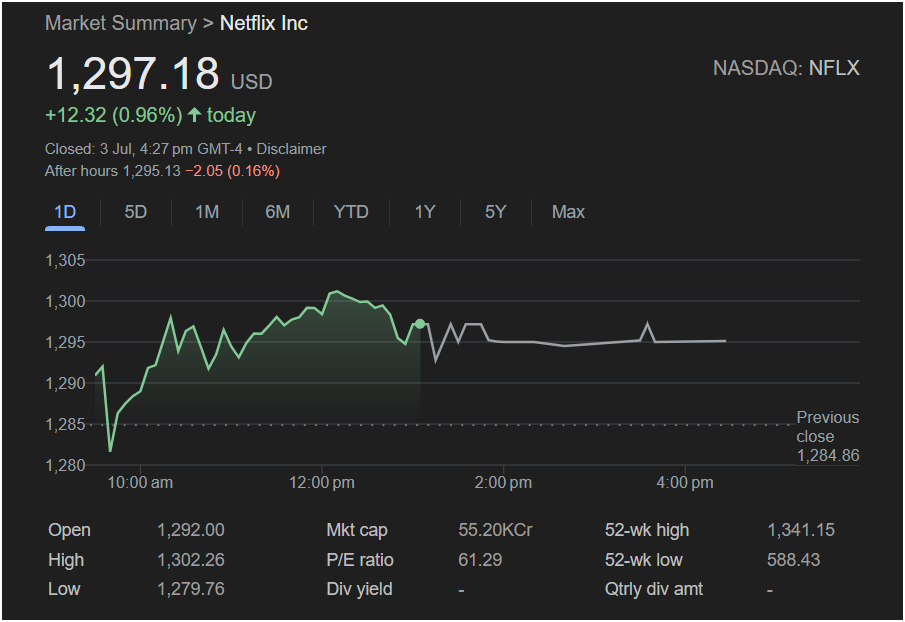Click the Div yield label
The width and height of the screenshot is (905, 622).
pyautogui.click(x=359, y=589)
